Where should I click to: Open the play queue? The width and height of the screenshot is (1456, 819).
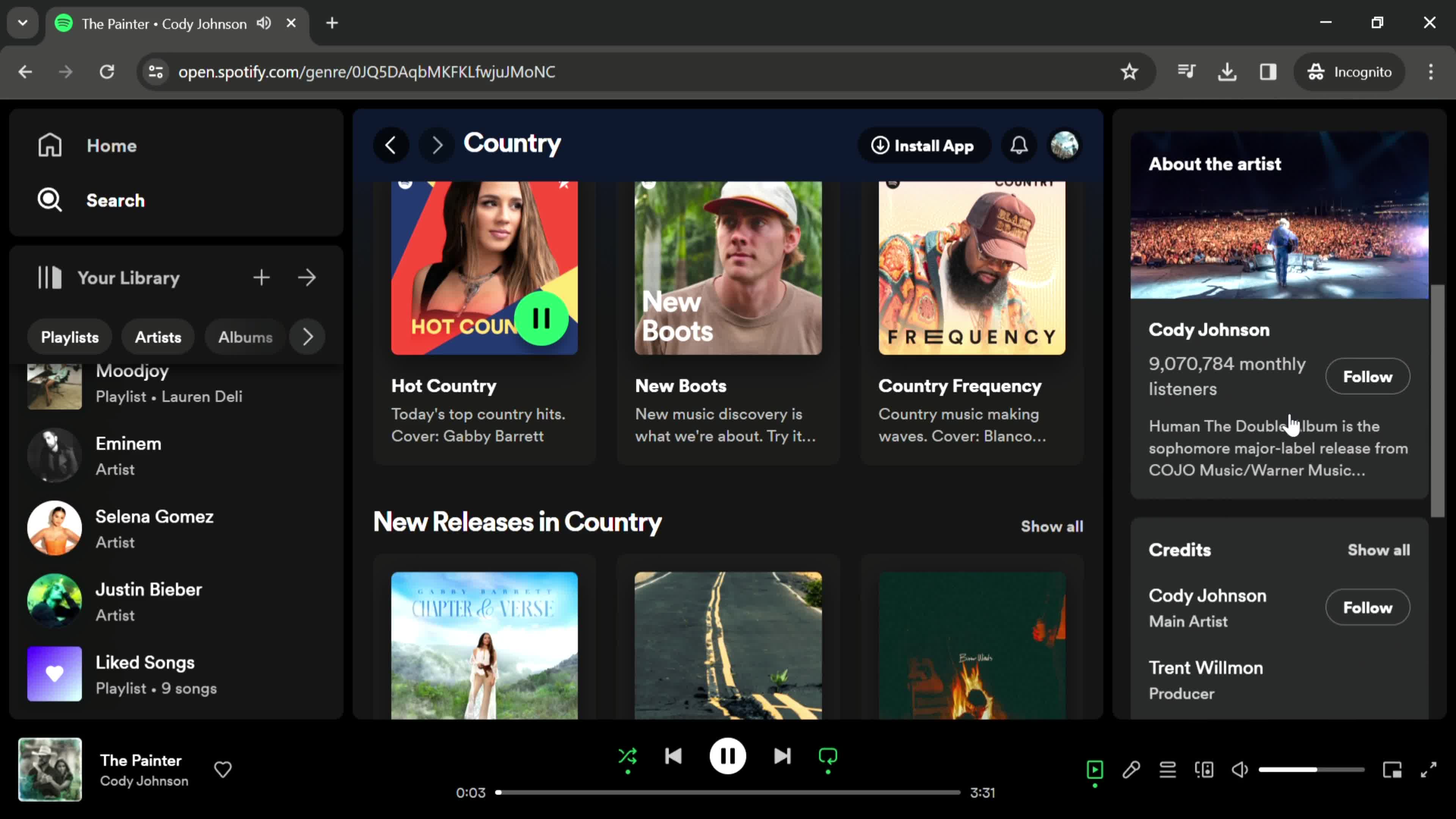coord(1168,769)
